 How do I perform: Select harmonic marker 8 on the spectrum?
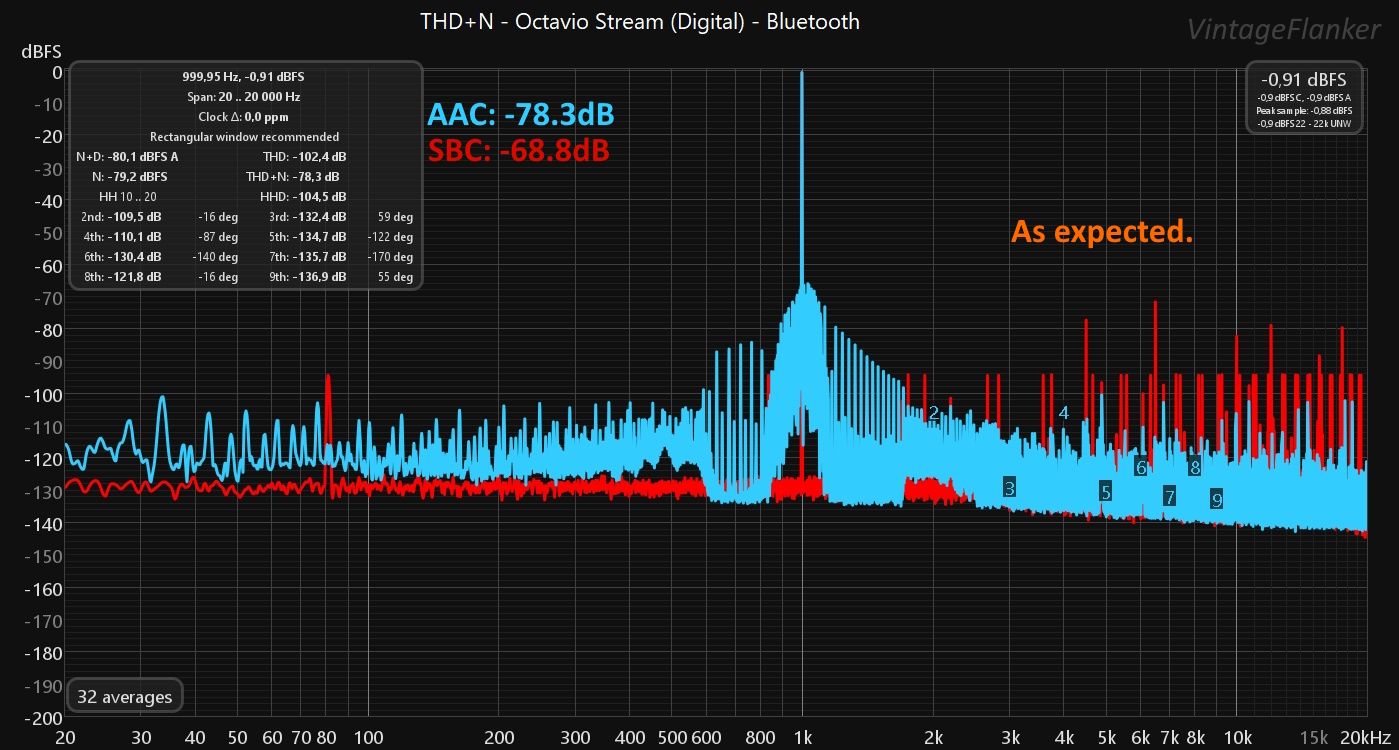1194,466
